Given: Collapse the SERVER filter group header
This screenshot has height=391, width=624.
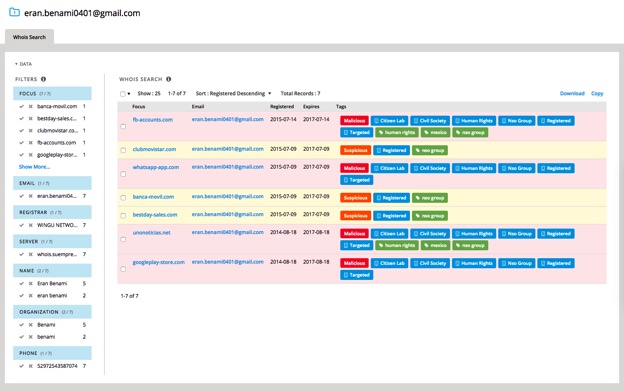Looking at the screenshot, I should [52, 241].
